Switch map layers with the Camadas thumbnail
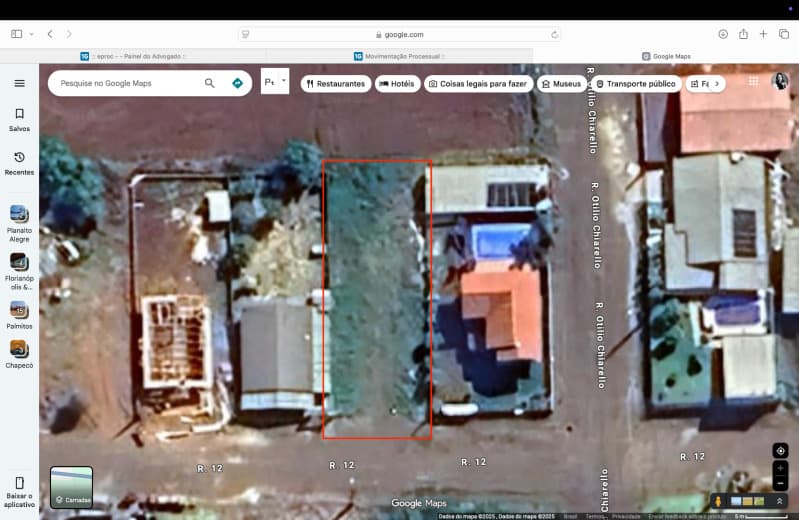 [71, 487]
